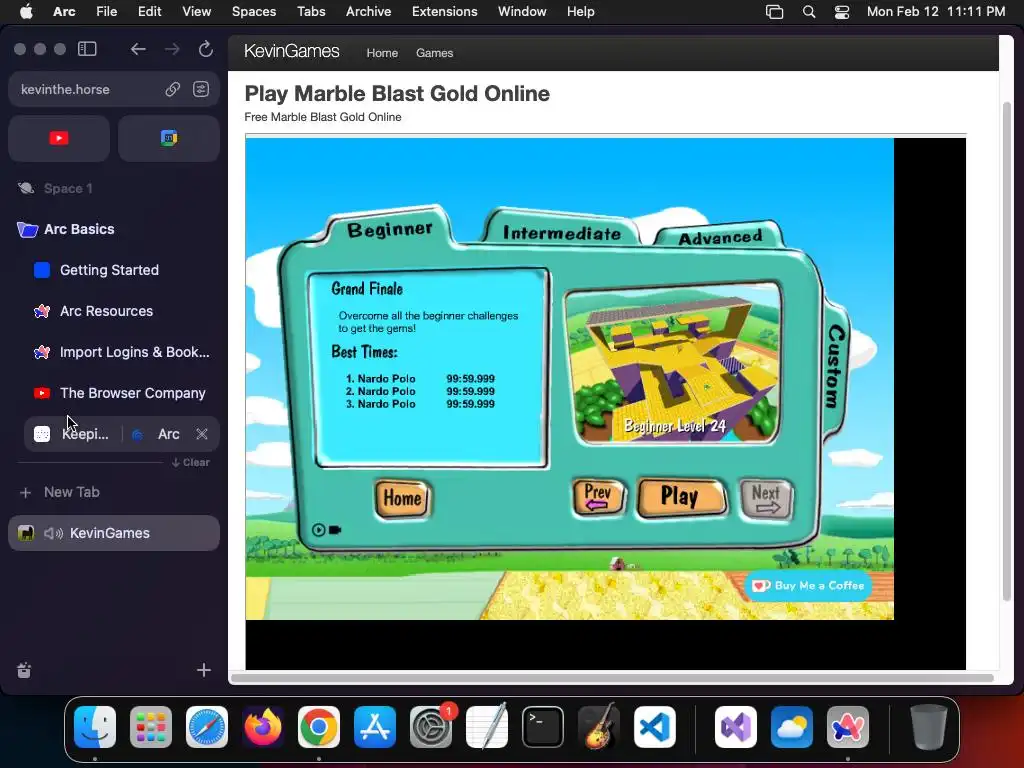
Task: Open the View menu
Action: tap(196, 11)
